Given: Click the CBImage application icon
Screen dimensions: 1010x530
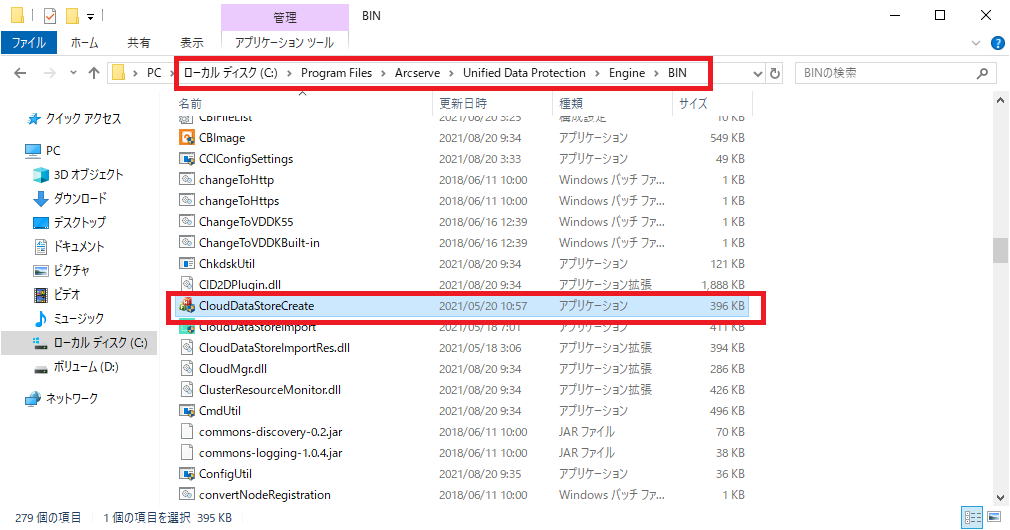Looking at the screenshot, I should (x=187, y=138).
